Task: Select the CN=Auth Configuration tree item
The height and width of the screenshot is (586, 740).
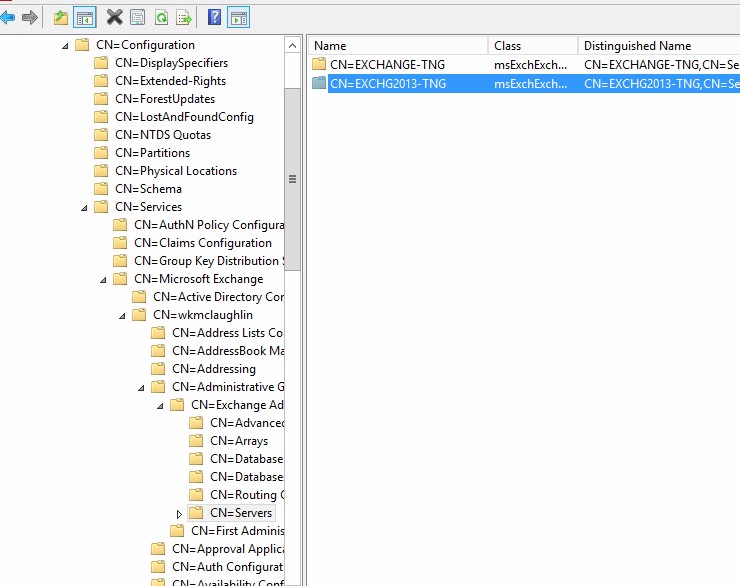Action: click(x=228, y=567)
